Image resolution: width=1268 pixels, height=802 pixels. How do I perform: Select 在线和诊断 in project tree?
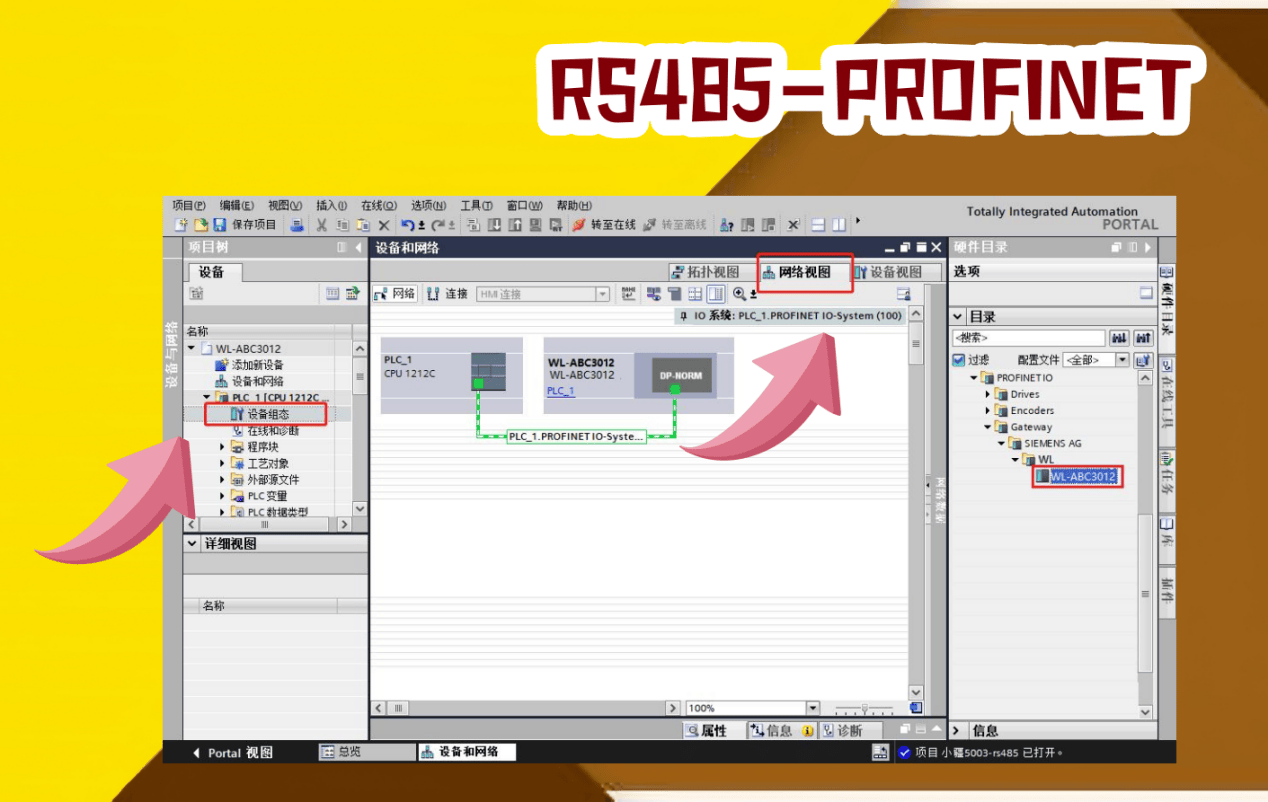click(x=264, y=430)
